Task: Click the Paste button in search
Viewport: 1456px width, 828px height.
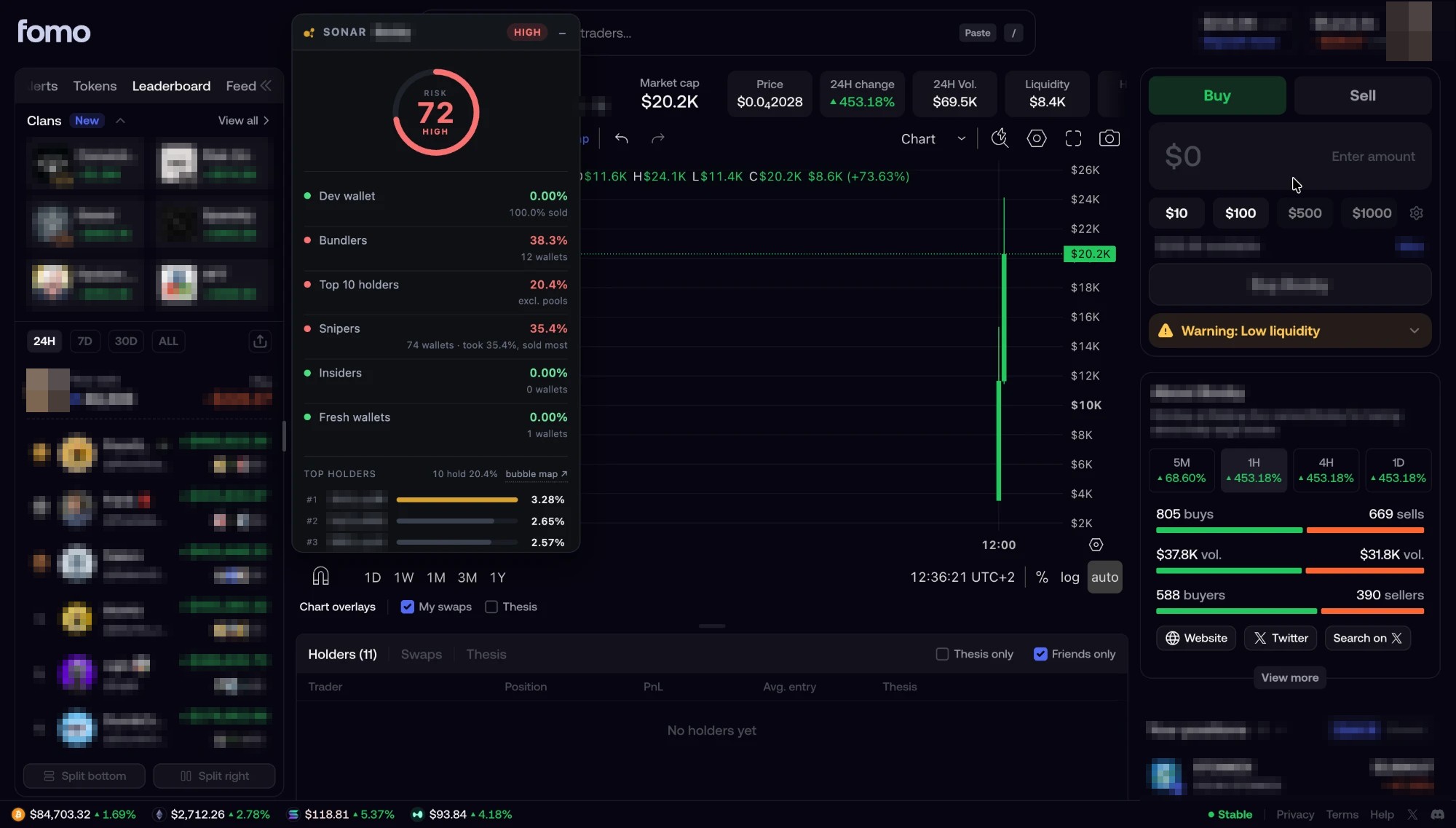Action: [x=978, y=33]
